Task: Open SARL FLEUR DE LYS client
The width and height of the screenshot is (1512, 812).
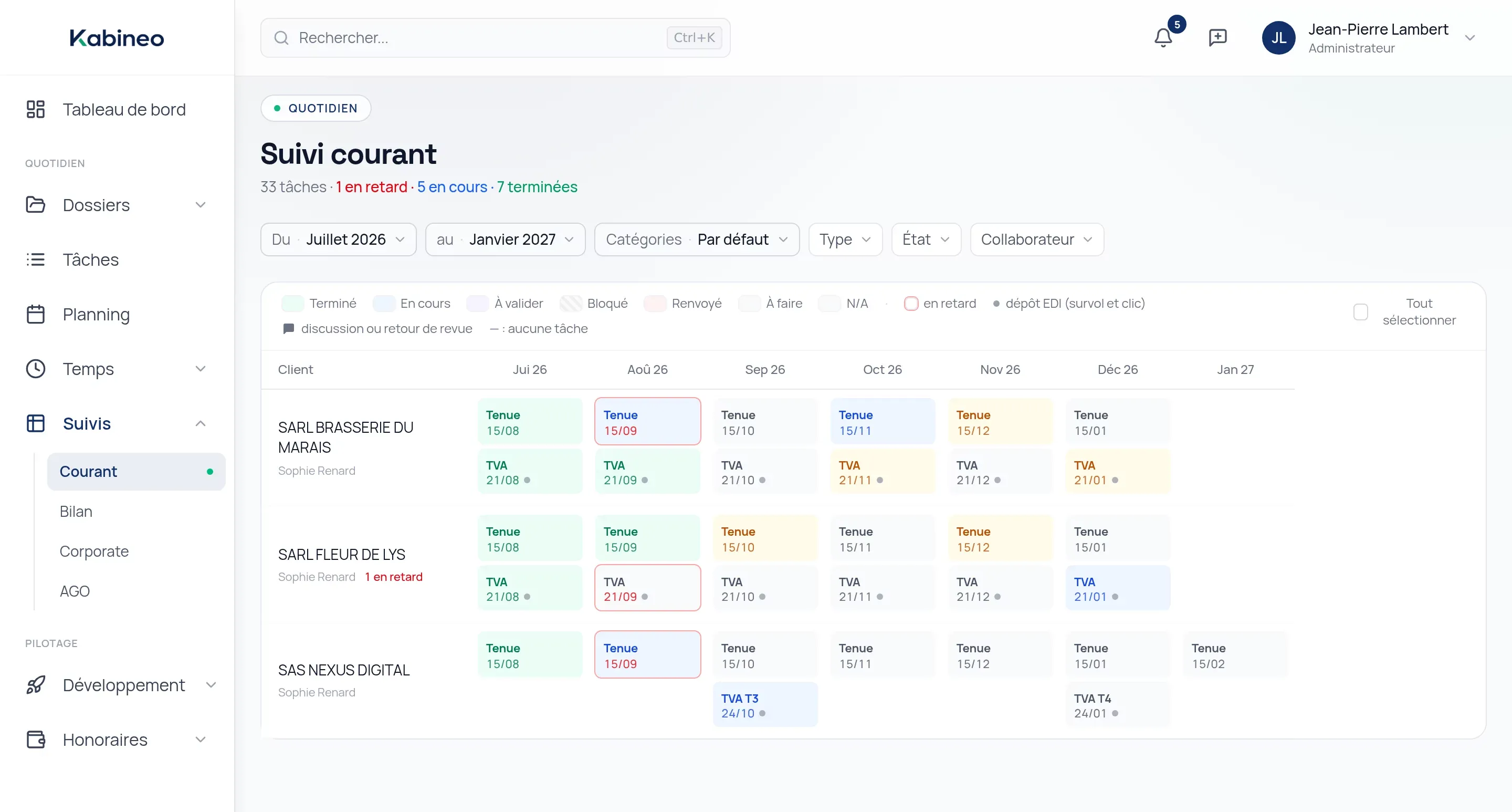Action: point(342,554)
